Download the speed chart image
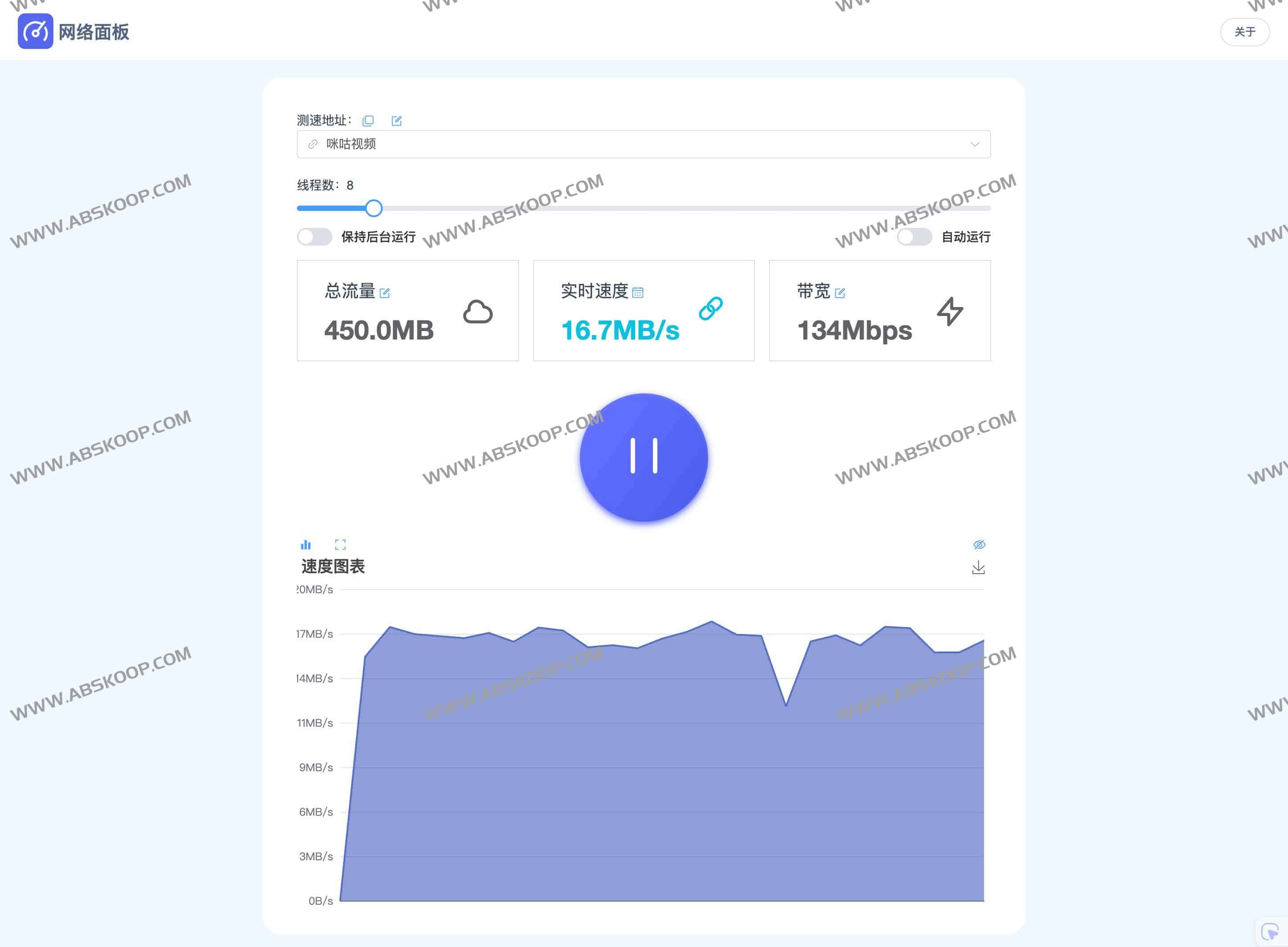Screen dimensions: 1288x947 (x=979, y=567)
